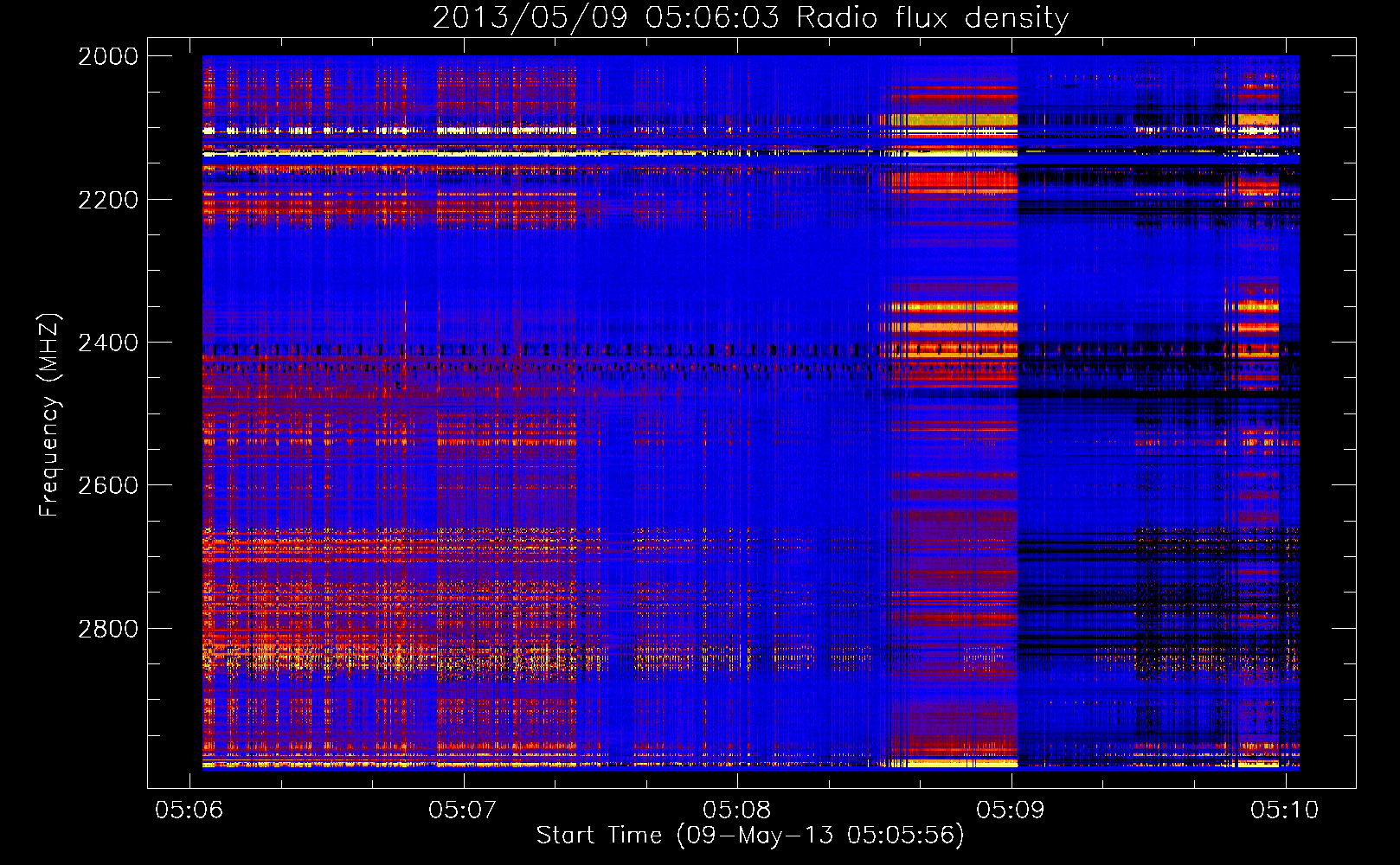Click the 05:06 time axis label

189,810
